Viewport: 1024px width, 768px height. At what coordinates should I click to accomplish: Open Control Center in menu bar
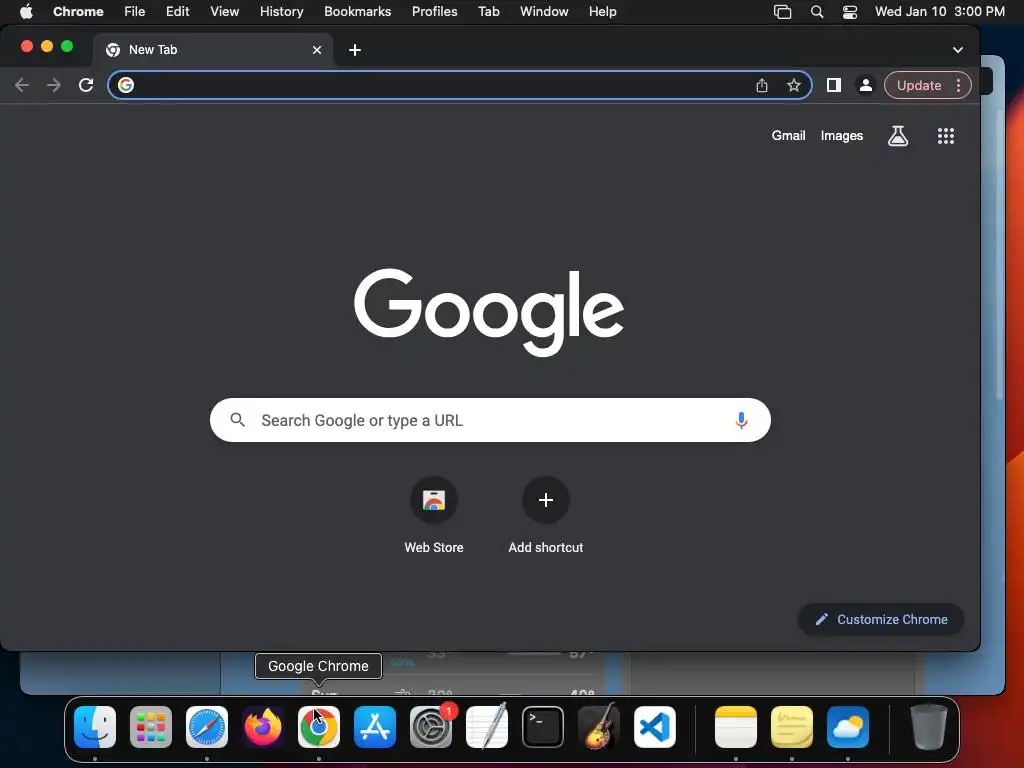pos(850,12)
